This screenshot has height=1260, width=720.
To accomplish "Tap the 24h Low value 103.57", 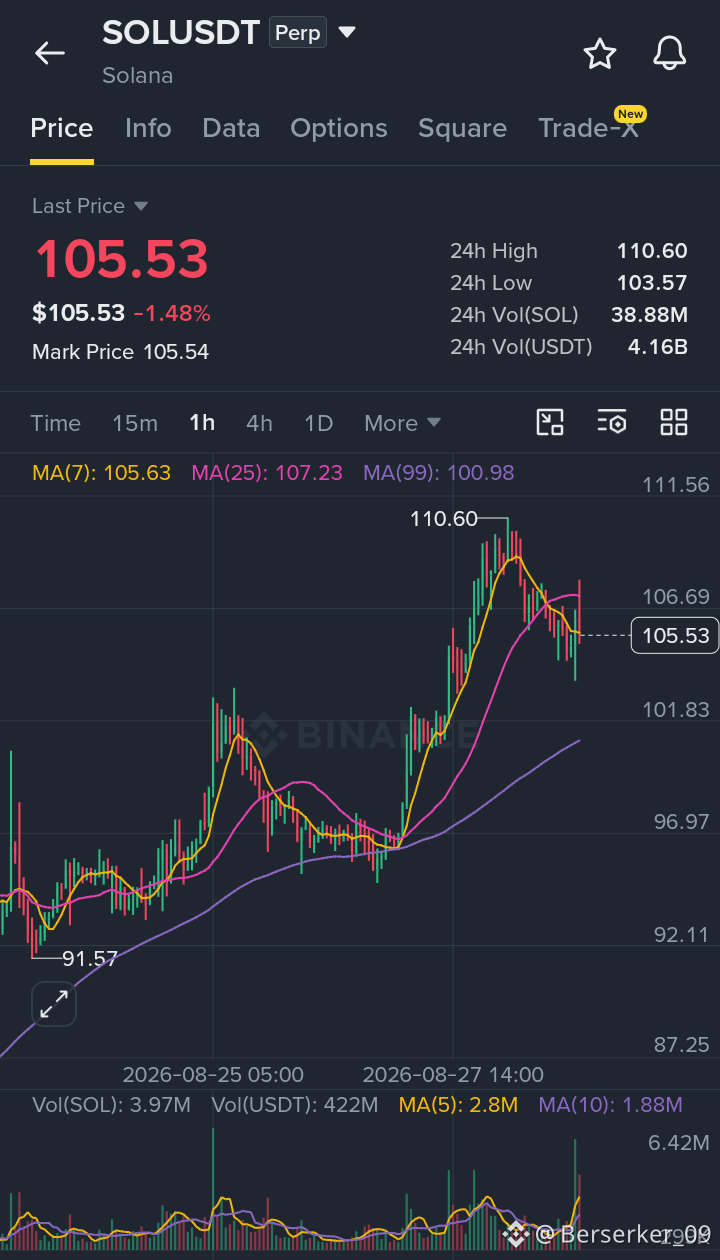I will tap(652, 283).
